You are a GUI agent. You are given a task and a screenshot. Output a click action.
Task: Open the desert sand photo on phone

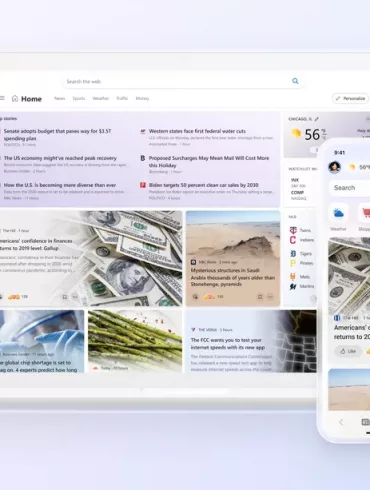349,389
